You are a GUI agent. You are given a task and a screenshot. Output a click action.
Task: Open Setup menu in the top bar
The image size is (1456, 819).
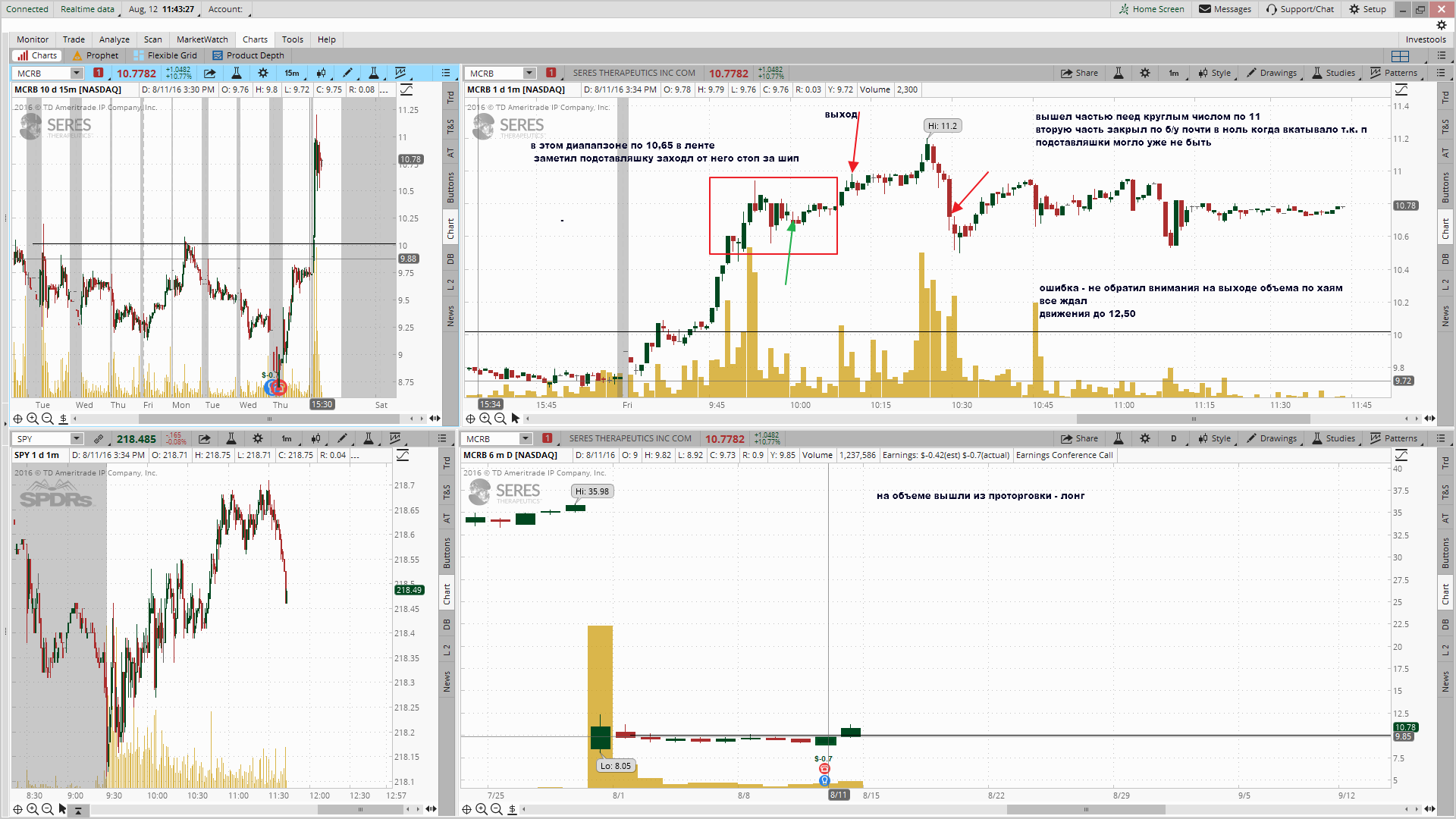1367,9
